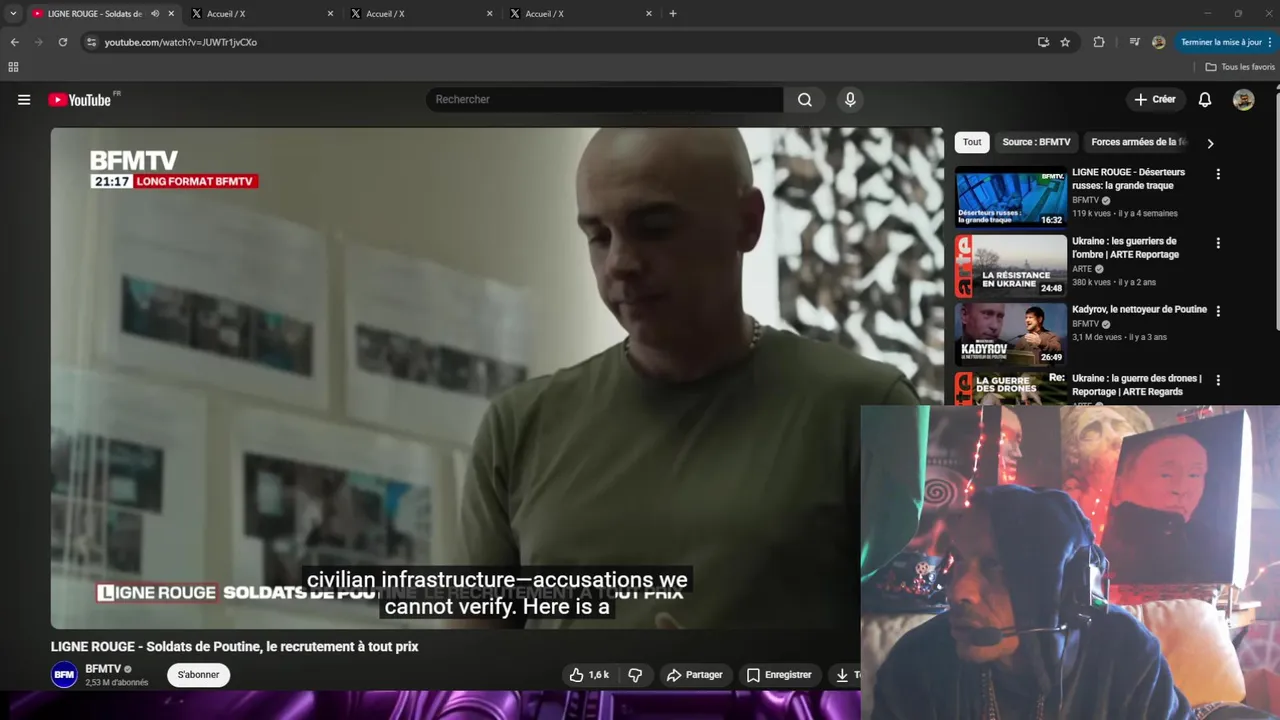Click Terminer la mise à jour
The image size is (1280, 720).
point(1221,42)
